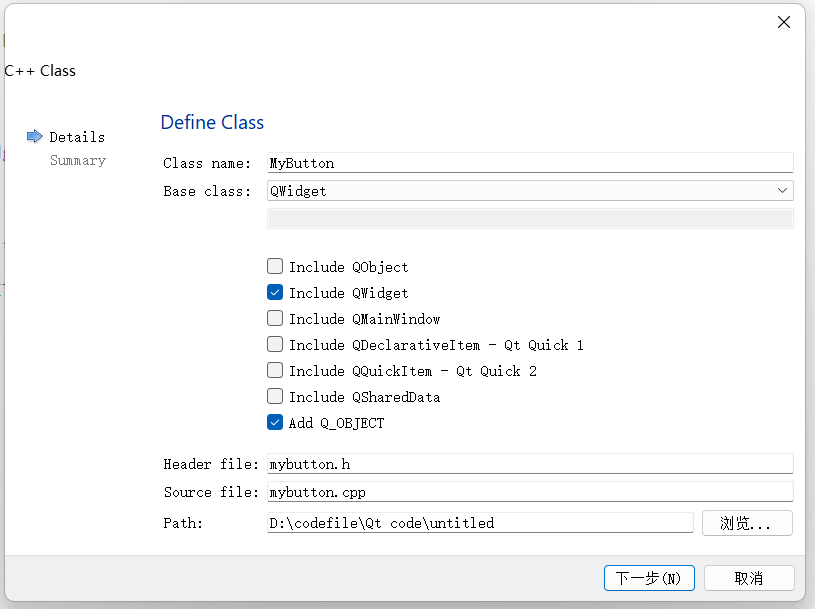The height and width of the screenshot is (609, 815).
Task: Click the Path: label
Action: pos(183,523)
